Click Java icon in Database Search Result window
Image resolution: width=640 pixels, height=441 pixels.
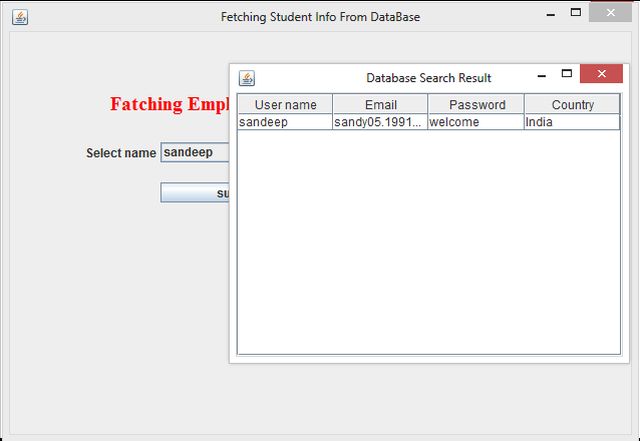click(247, 78)
